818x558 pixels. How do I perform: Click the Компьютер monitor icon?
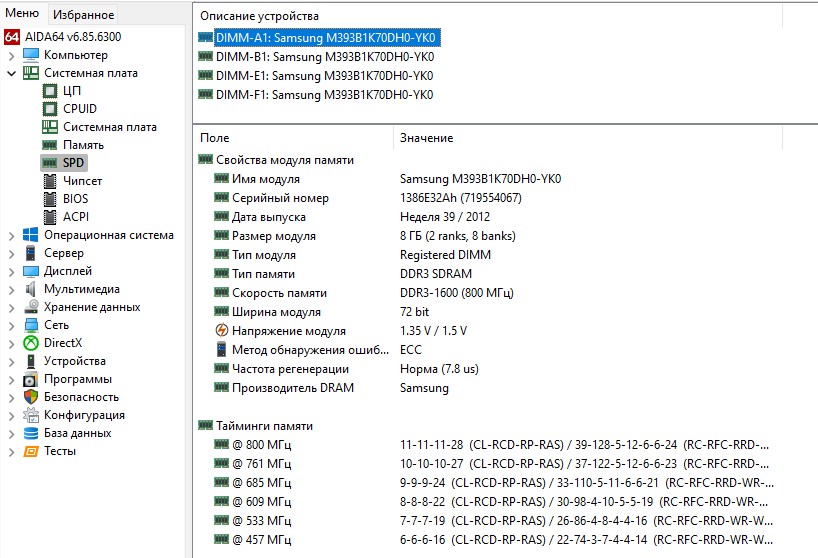tap(31, 55)
